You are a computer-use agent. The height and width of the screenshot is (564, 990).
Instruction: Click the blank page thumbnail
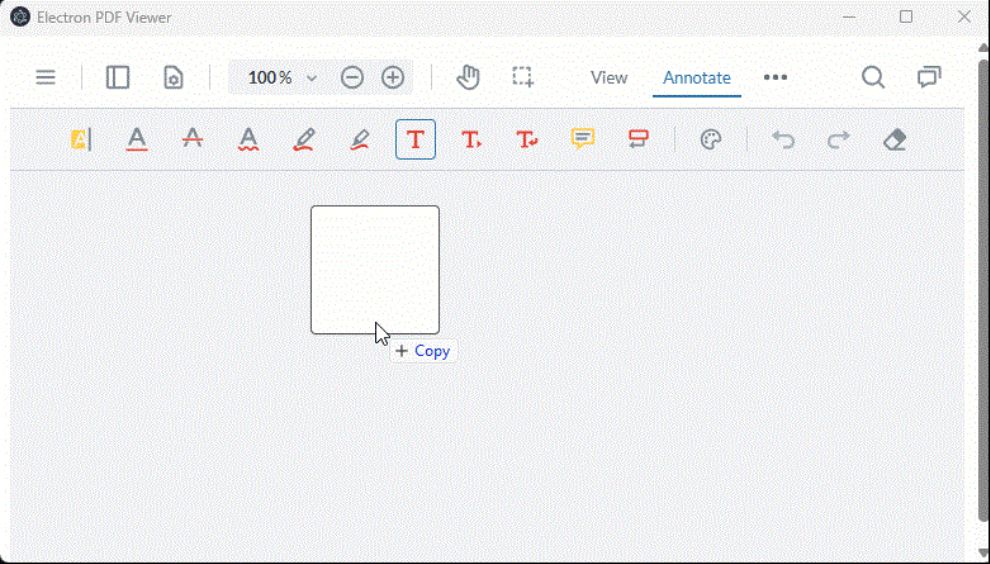tap(375, 270)
